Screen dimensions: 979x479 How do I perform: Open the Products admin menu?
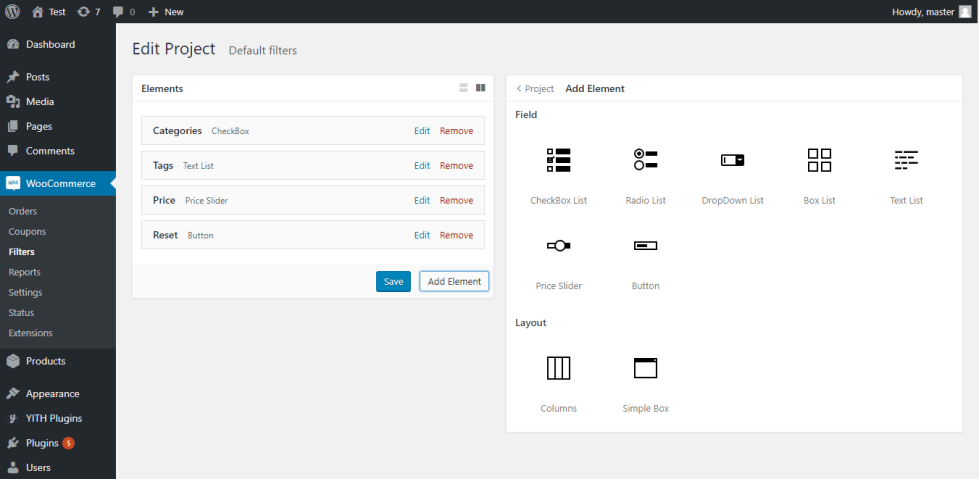45,361
